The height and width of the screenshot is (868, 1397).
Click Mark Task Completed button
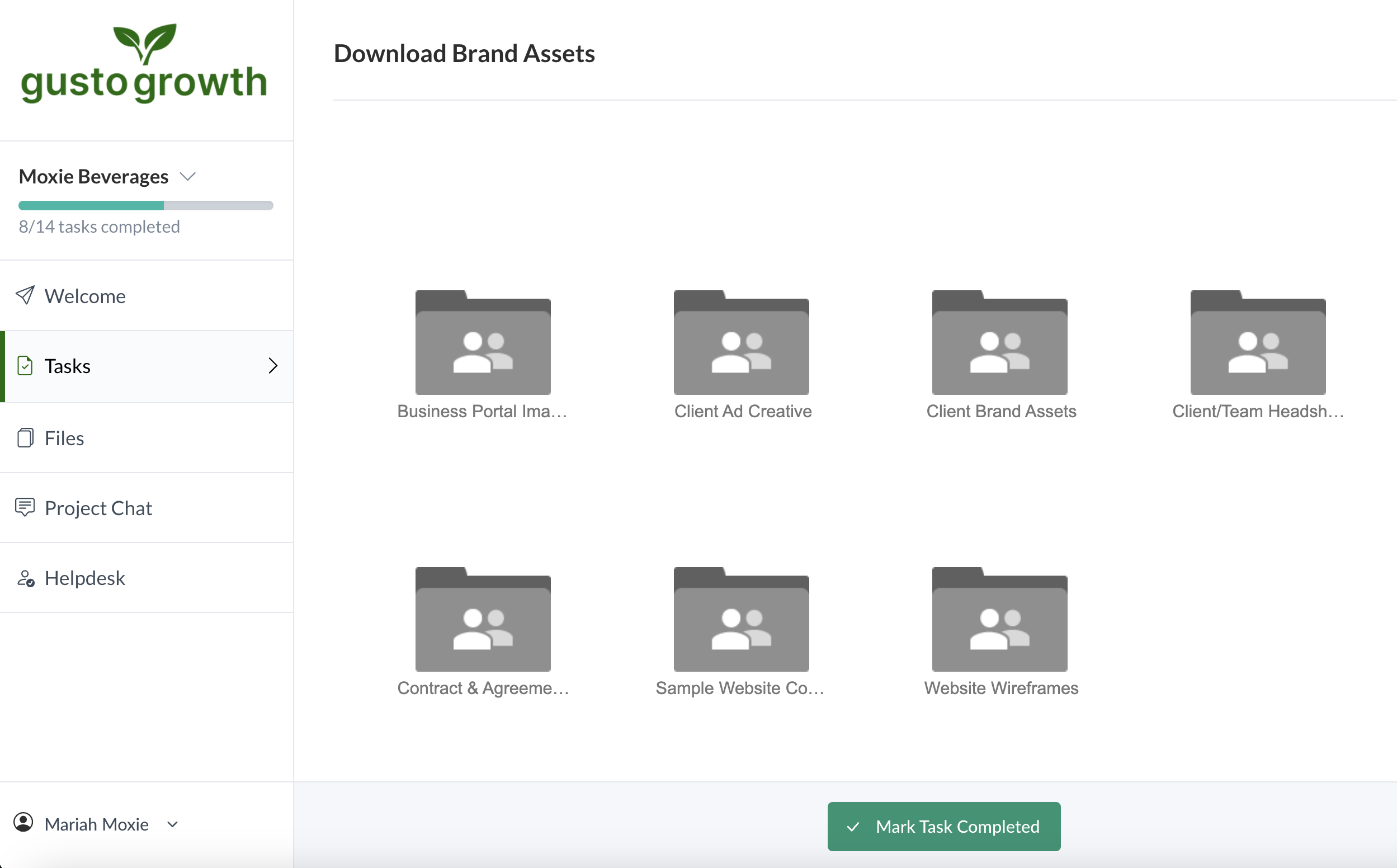pyautogui.click(x=943, y=826)
